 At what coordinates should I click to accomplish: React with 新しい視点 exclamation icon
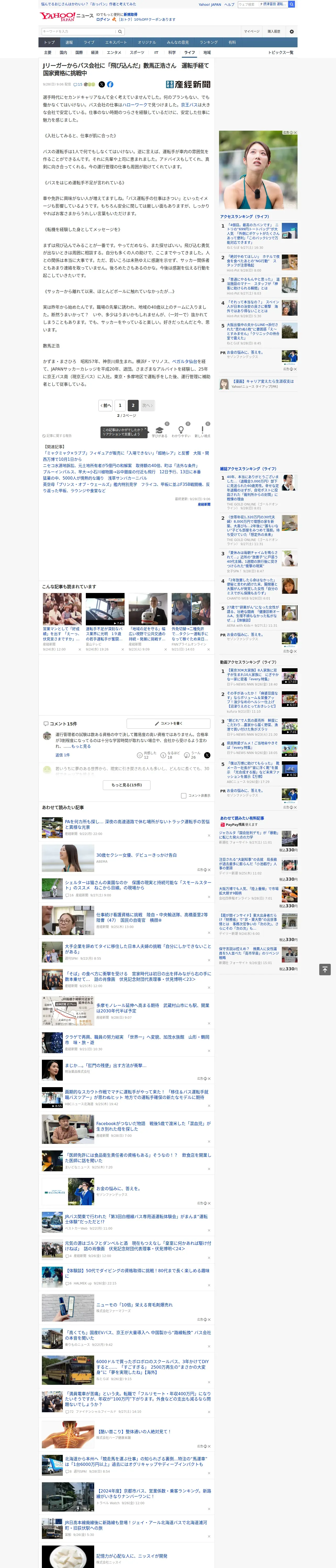[203, 429]
